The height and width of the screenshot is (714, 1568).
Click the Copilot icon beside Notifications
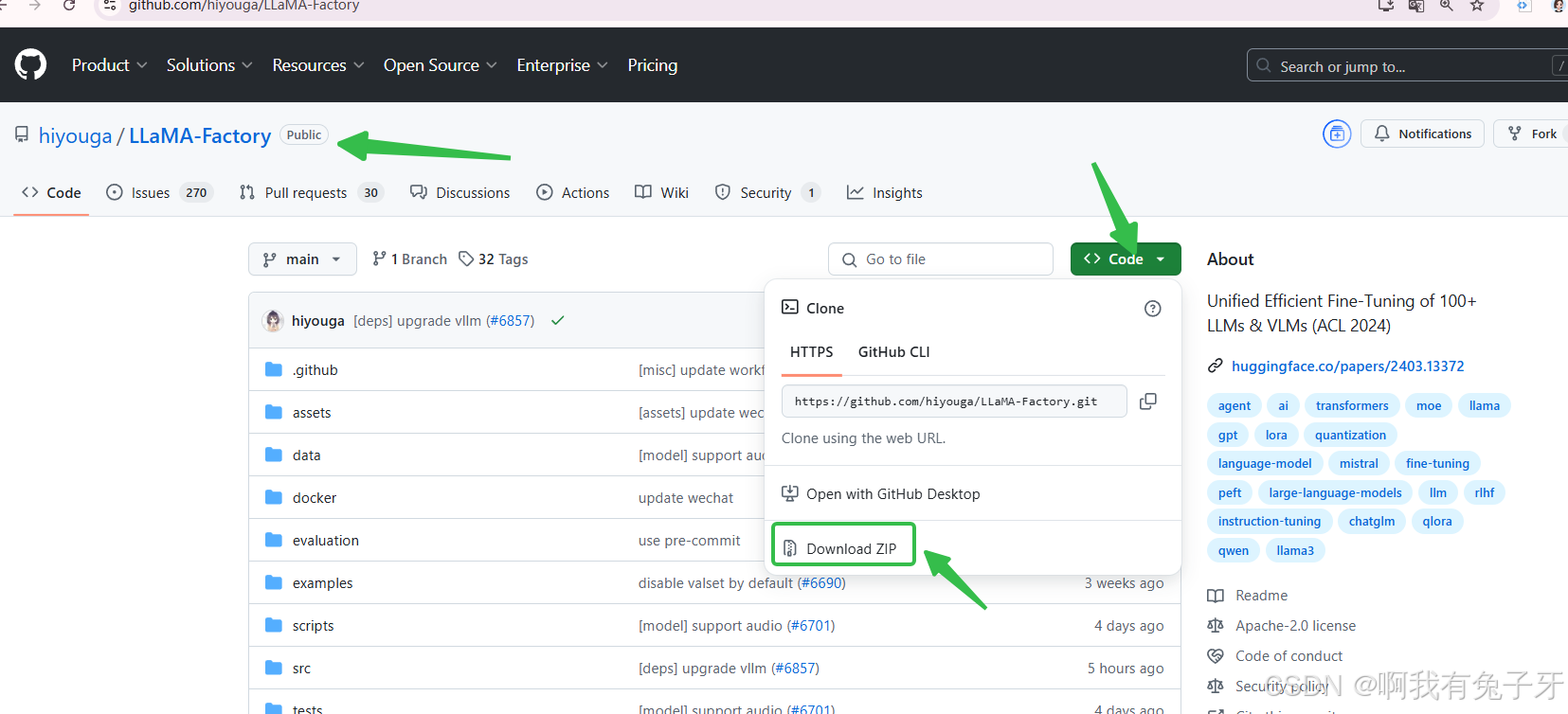pos(1337,134)
